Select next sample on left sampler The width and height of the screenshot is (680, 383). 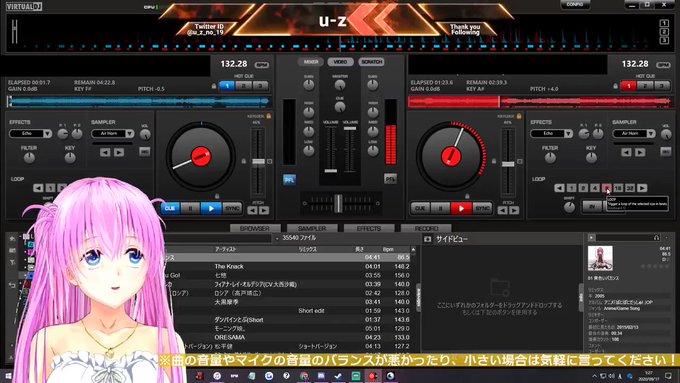click(119, 152)
